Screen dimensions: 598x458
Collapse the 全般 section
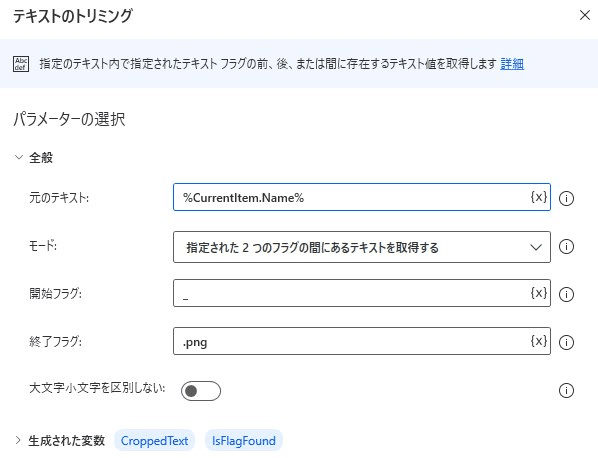[19, 157]
